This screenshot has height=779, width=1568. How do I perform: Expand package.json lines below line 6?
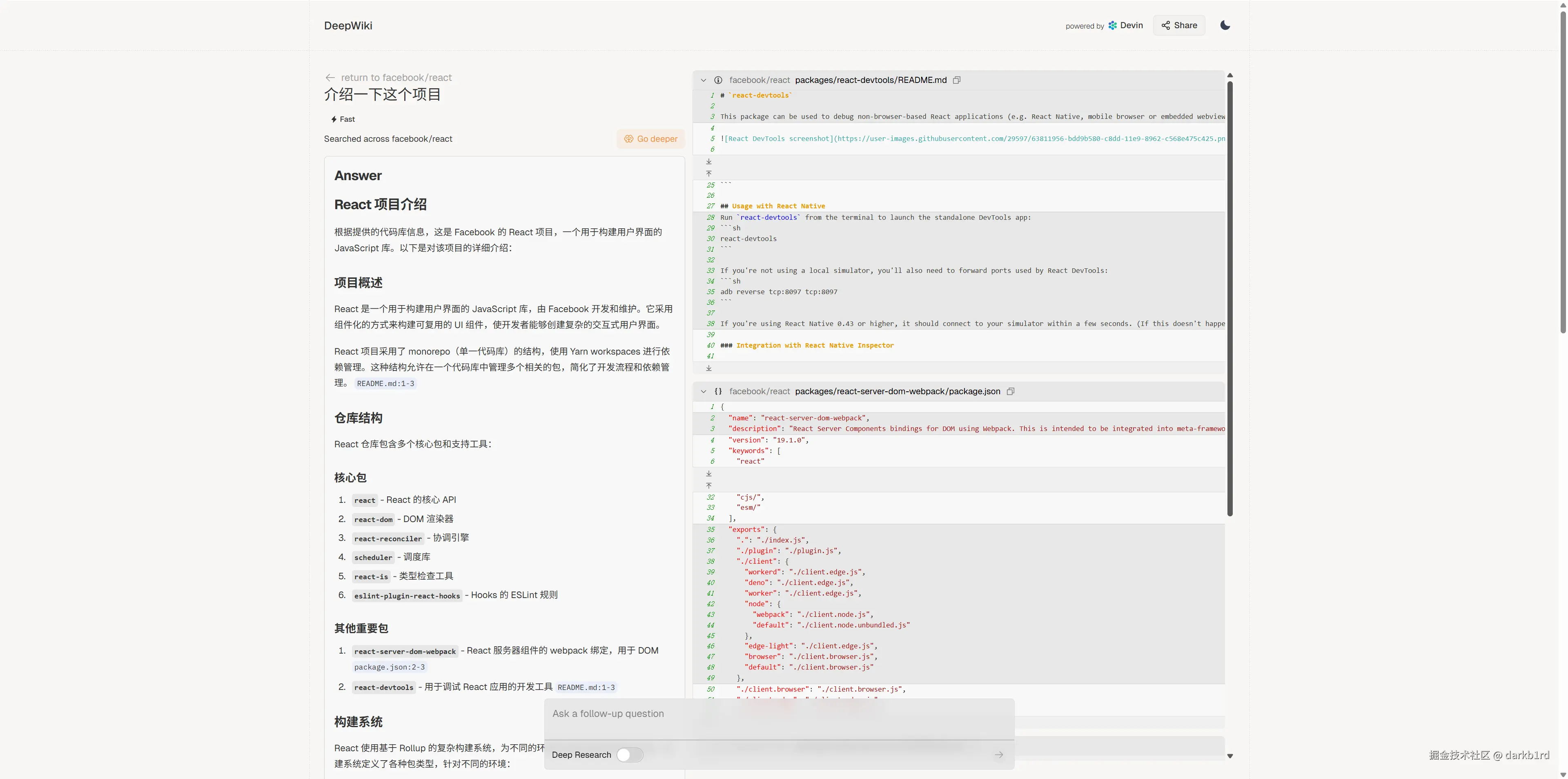708,473
